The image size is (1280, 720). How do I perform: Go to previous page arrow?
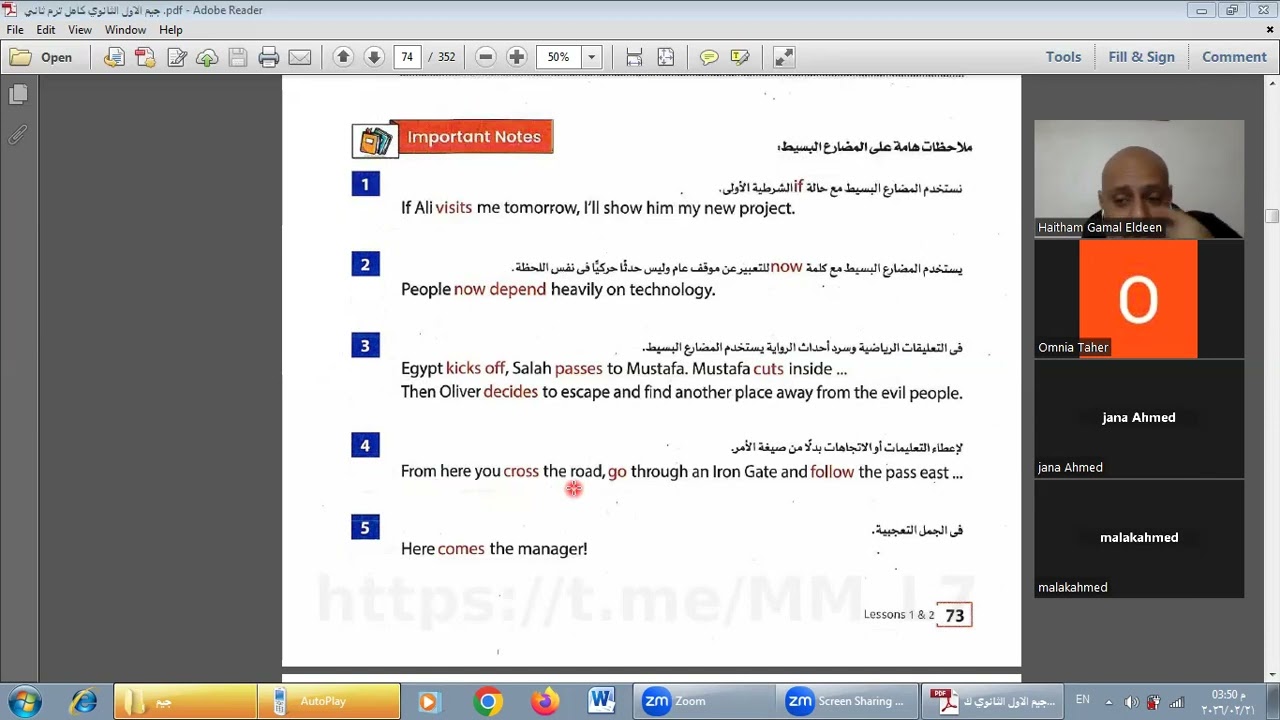click(343, 57)
